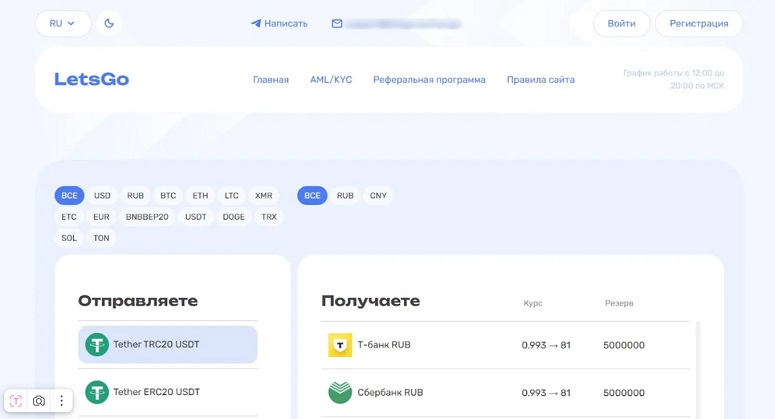Filter send currencies by BTC
775x419 pixels.
(168, 196)
